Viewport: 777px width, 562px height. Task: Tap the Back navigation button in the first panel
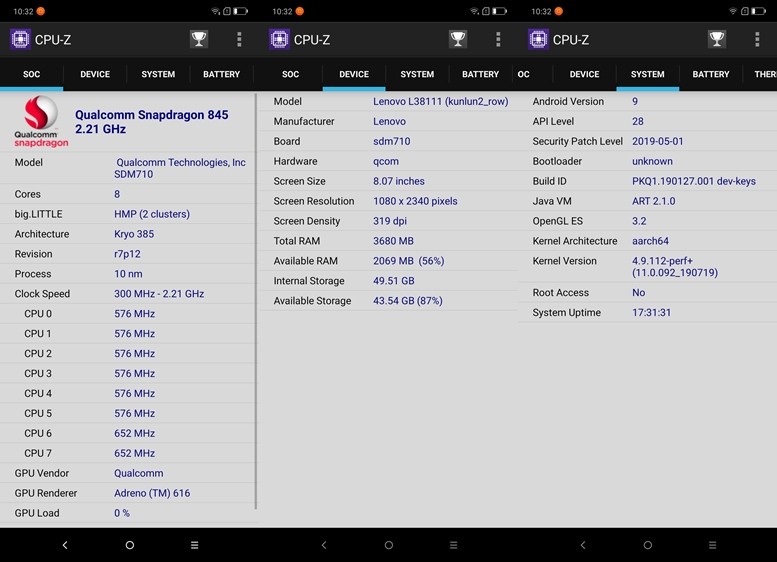65,545
